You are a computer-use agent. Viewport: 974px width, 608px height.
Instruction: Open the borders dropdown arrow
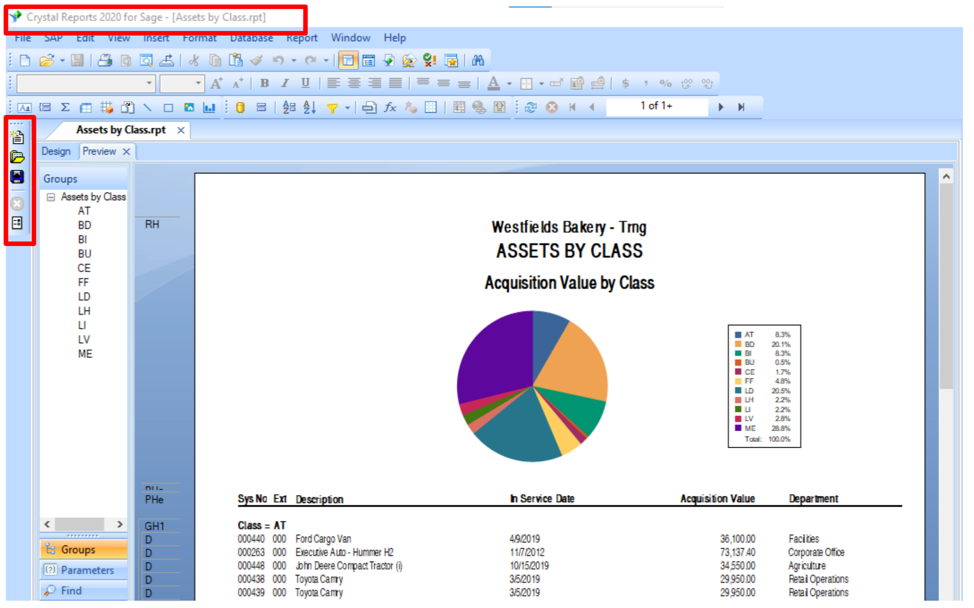click(541, 83)
